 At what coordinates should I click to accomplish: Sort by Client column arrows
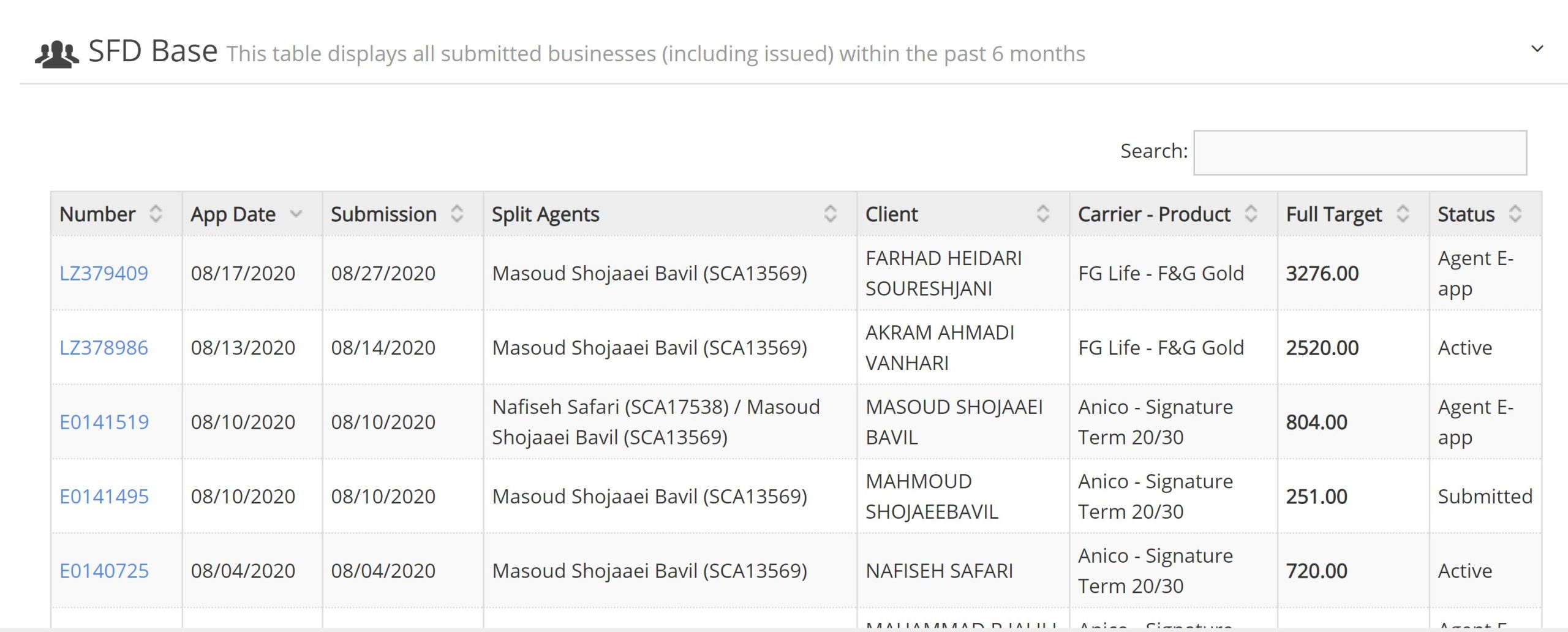(x=1042, y=214)
